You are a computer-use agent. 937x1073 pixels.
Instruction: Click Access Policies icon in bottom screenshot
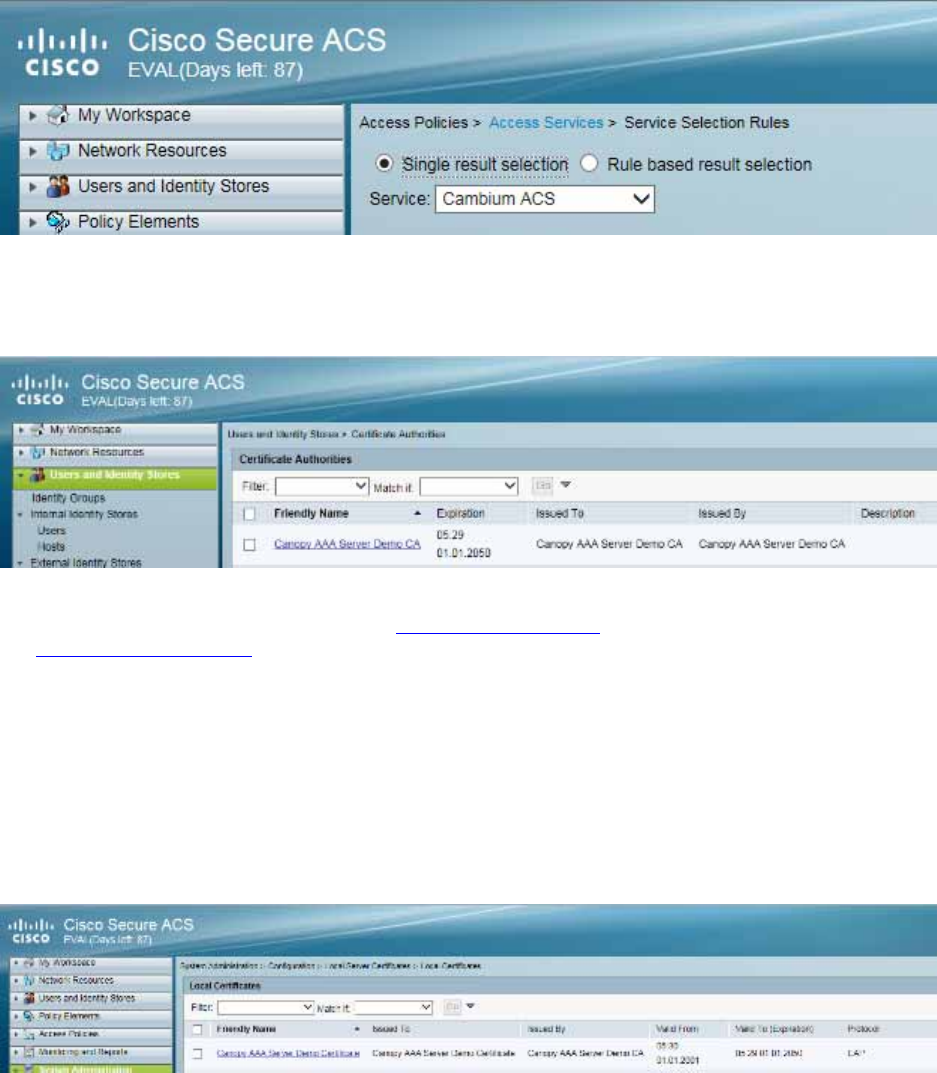click(x=29, y=1034)
